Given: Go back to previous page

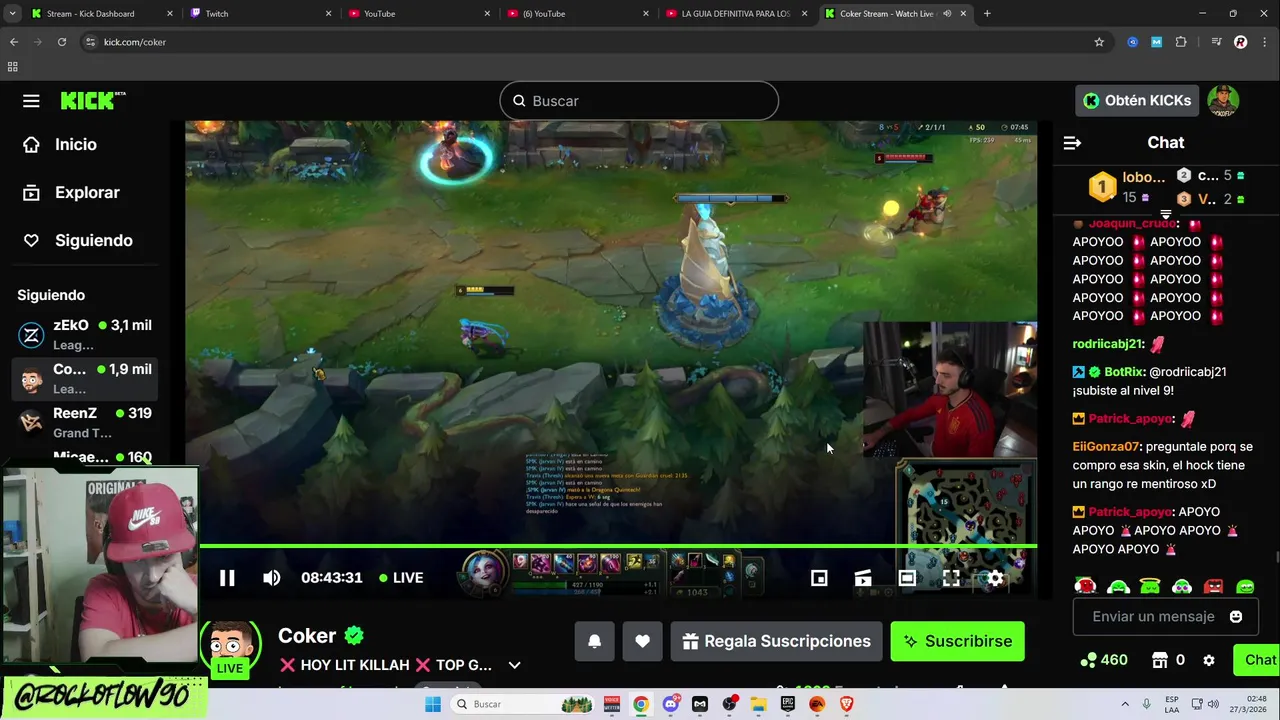Looking at the screenshot, I should pos(14,42).
